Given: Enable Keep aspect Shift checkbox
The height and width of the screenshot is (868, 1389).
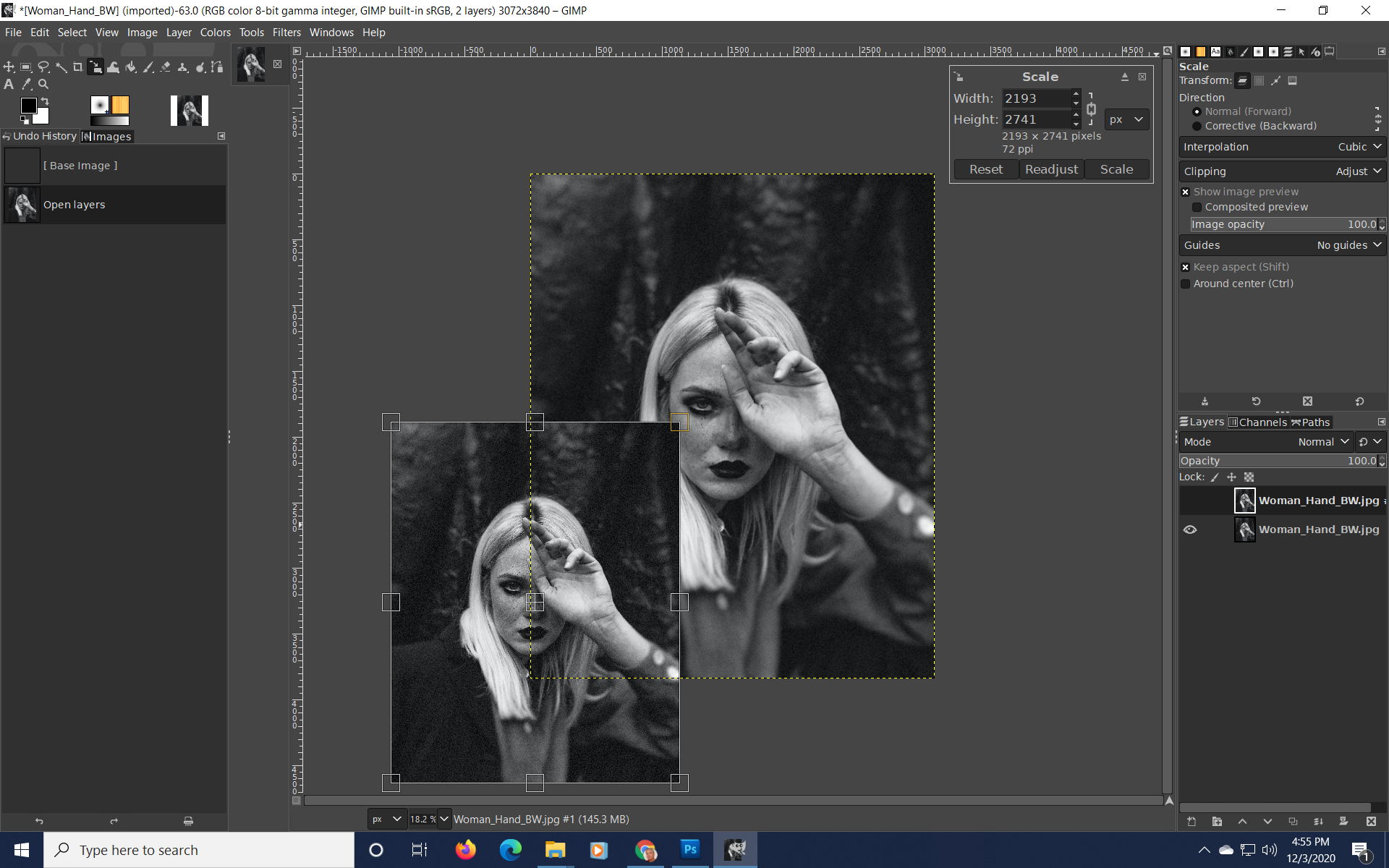Looking at the screenshot, I should (1186, 267).
